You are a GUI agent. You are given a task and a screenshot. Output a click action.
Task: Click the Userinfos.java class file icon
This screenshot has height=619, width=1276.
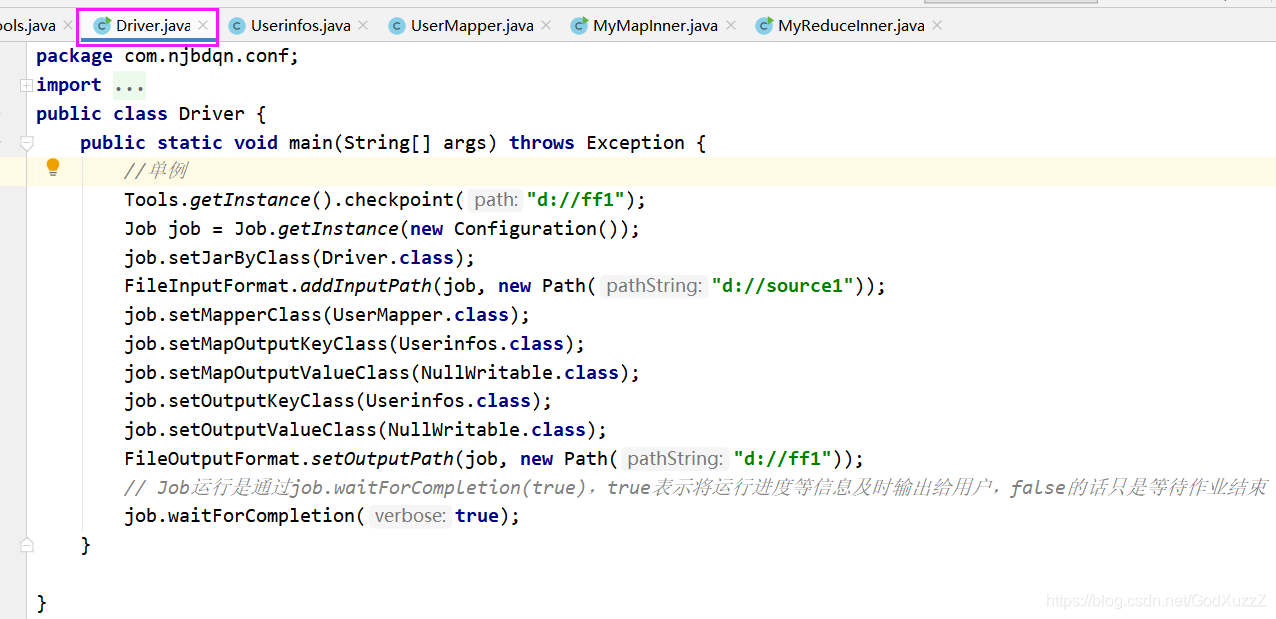(237, 26)
